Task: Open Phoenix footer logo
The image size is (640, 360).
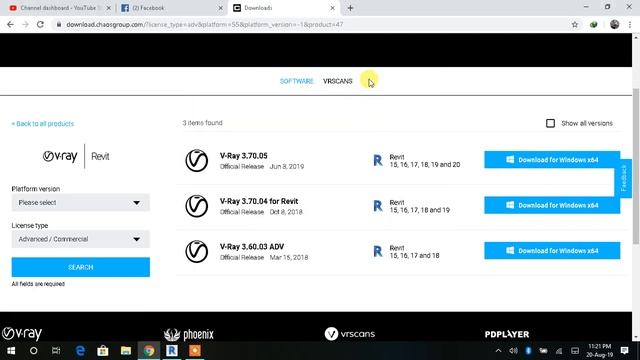Action: tap(189, 334)
